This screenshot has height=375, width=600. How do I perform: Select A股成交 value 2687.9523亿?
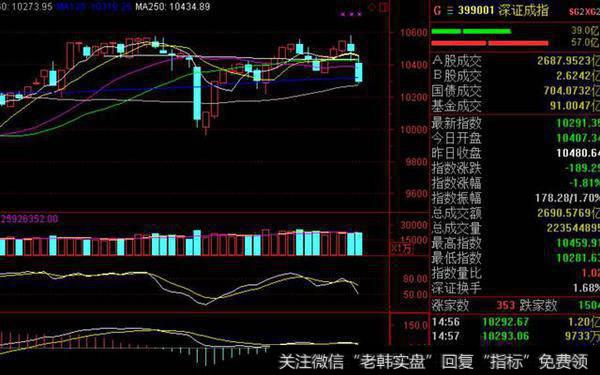(x=568, y=61)
